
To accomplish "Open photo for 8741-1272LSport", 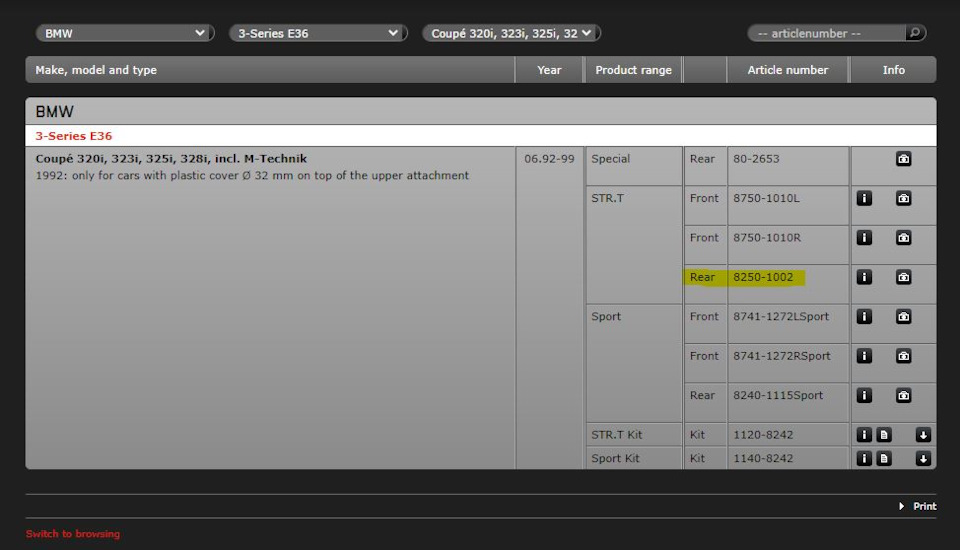I will tap(903, 317).
